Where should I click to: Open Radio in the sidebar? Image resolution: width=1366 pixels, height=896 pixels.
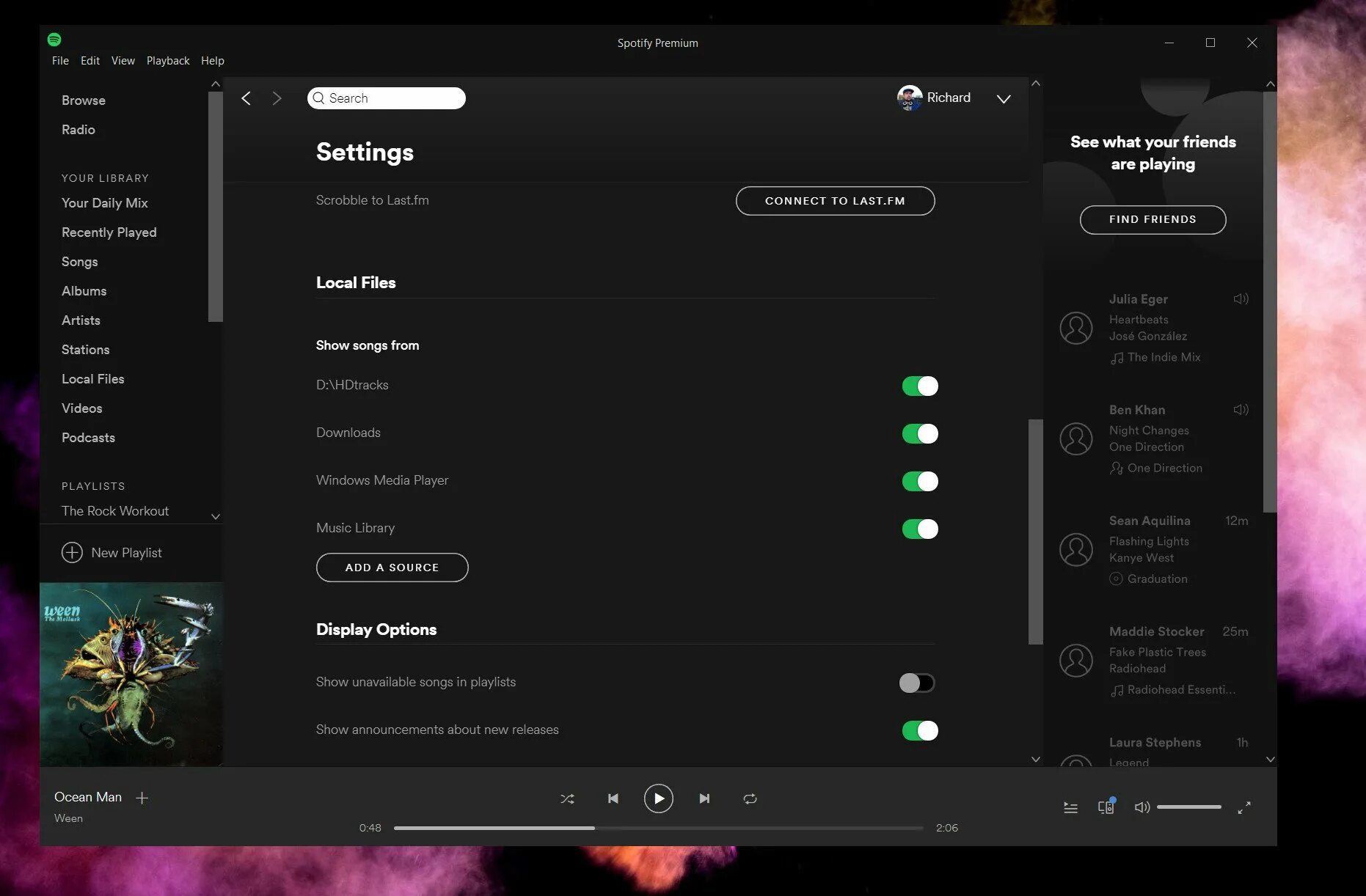click(78, 130)
